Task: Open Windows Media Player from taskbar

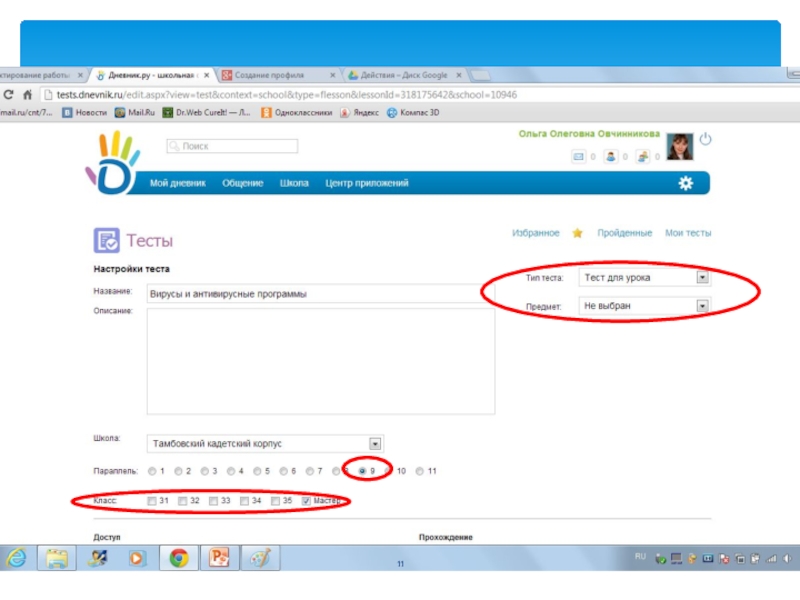Action: [x=136, y=558]
